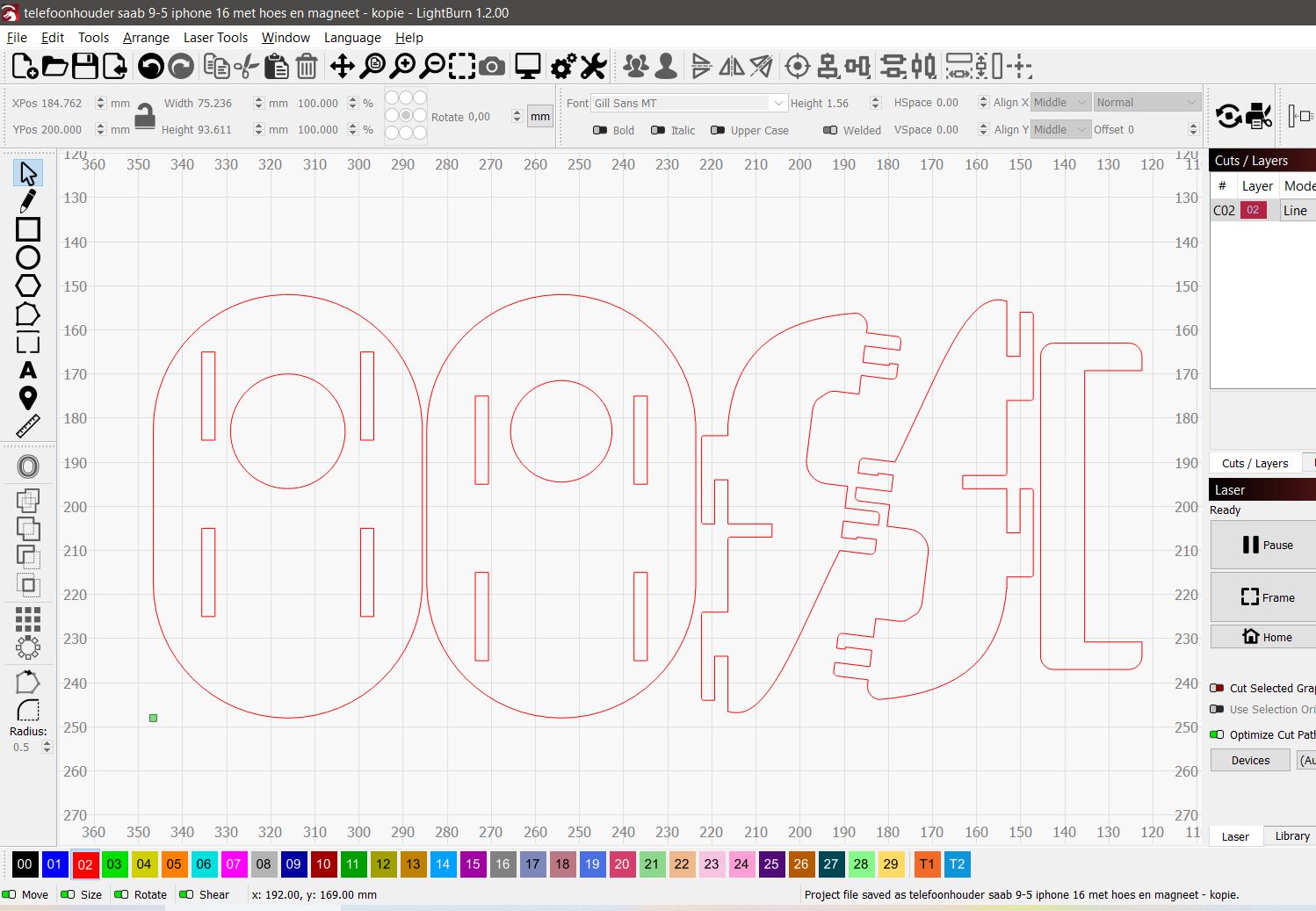Switch to the Library tab
The height and width of the screenshot is (911, 1316).
point(1291,835)
